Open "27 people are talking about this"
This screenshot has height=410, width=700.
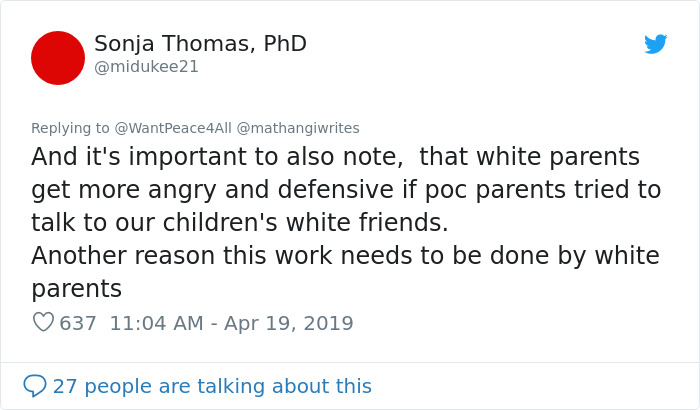pos(212,386)
